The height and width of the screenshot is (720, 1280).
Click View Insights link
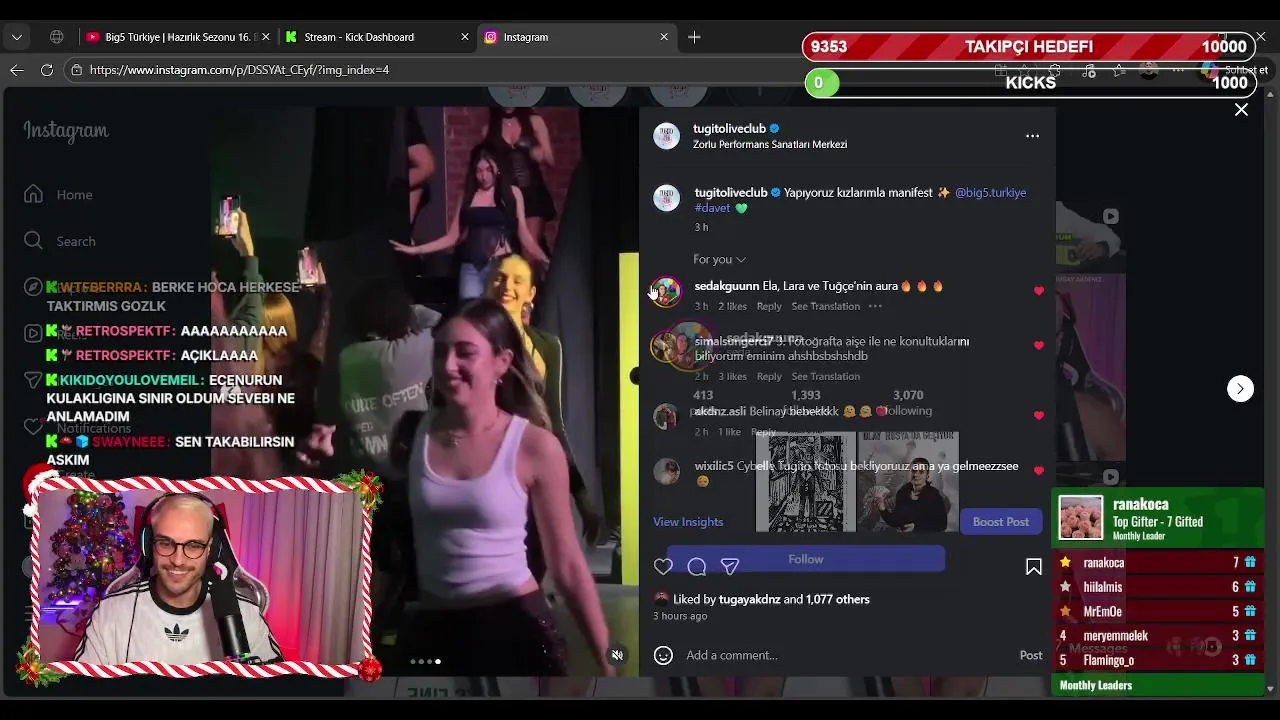pyautogui.click(x=688, y=522)
